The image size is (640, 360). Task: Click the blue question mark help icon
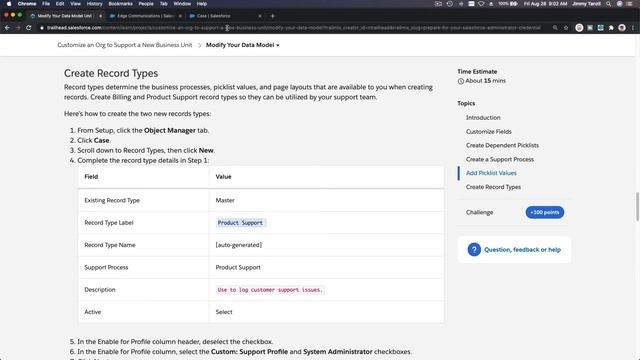click(x=474, y=249)
